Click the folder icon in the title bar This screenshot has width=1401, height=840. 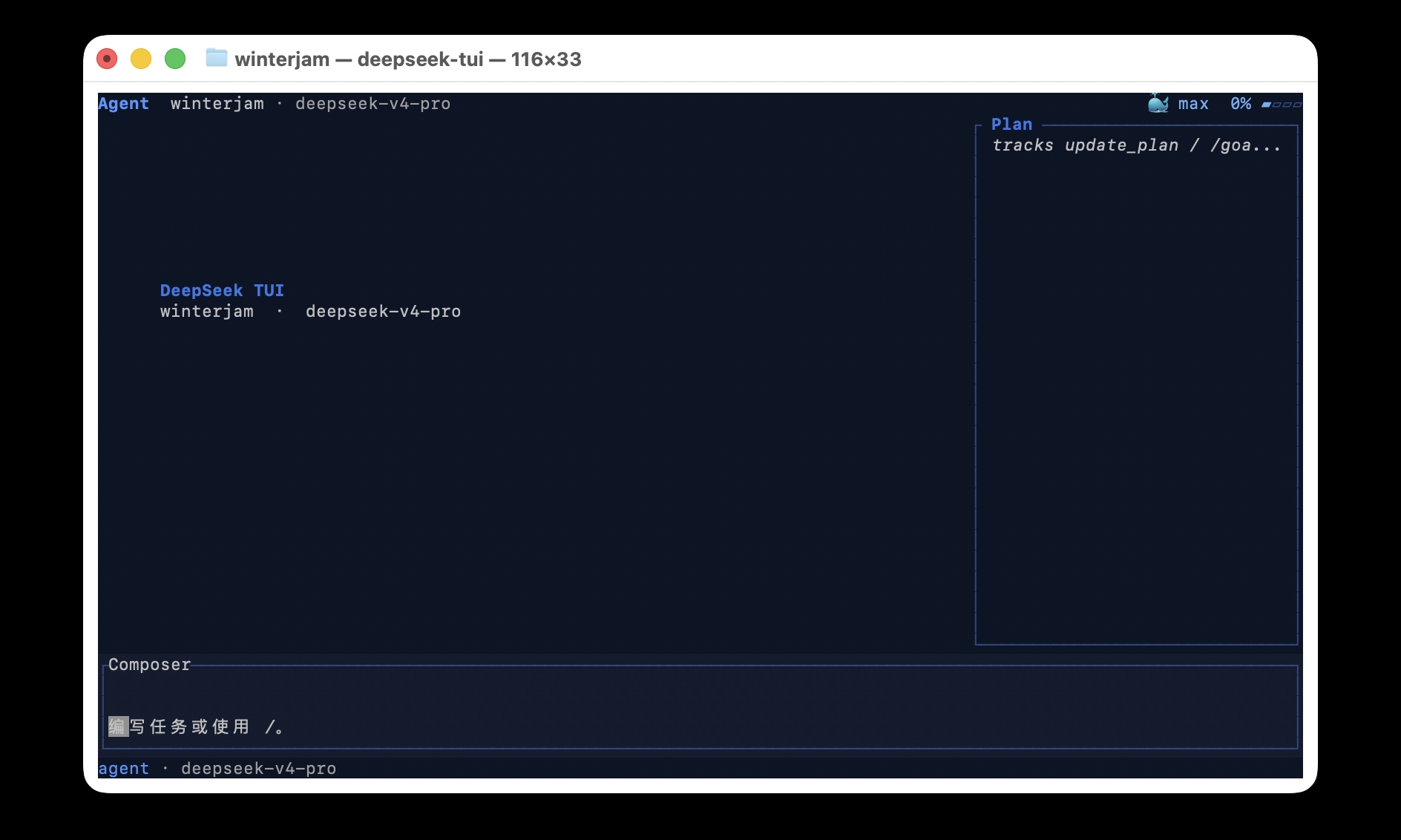(216, 57)
